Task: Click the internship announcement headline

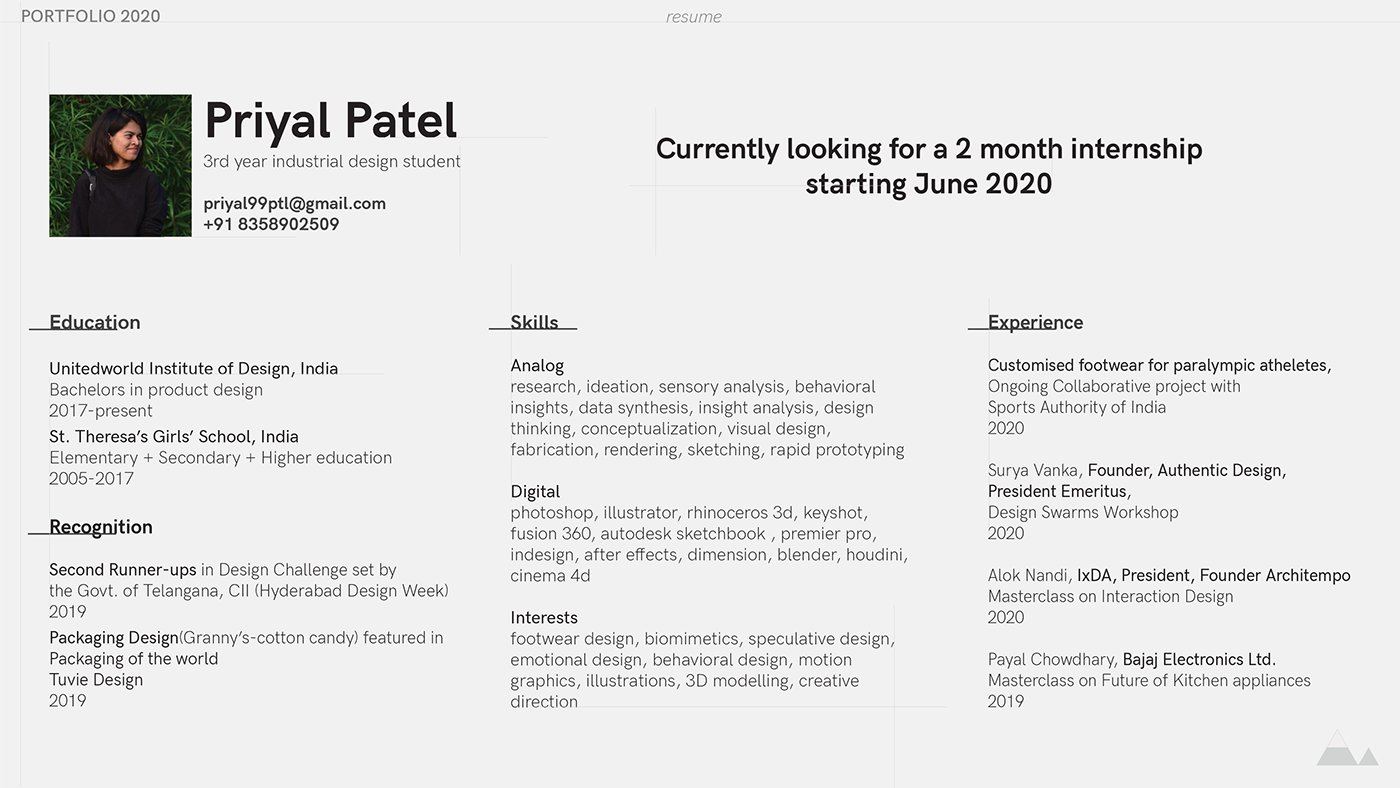Action: (928, 166)
